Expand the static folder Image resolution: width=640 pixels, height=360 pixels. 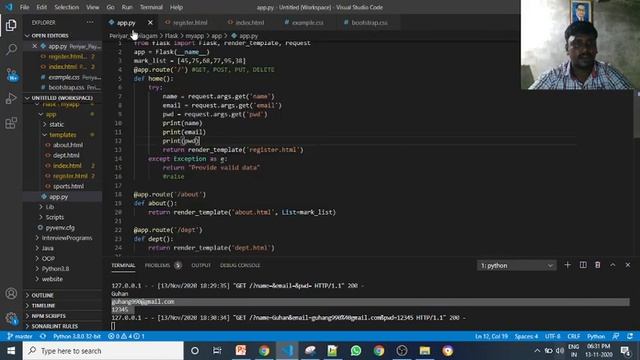pos(56,124)
